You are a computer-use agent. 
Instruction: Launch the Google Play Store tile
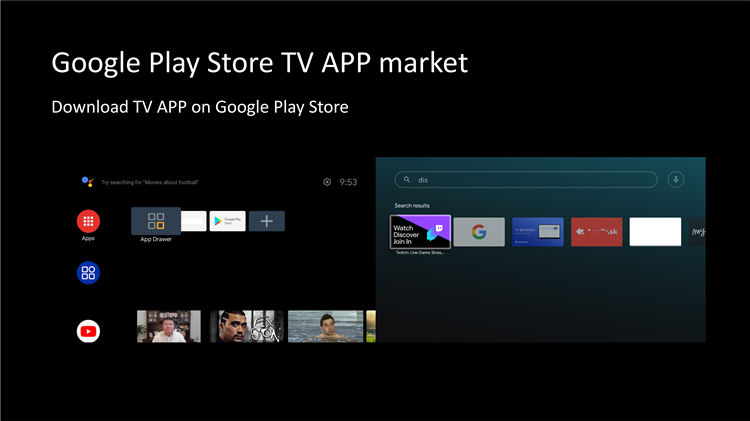tap(228, 221)
